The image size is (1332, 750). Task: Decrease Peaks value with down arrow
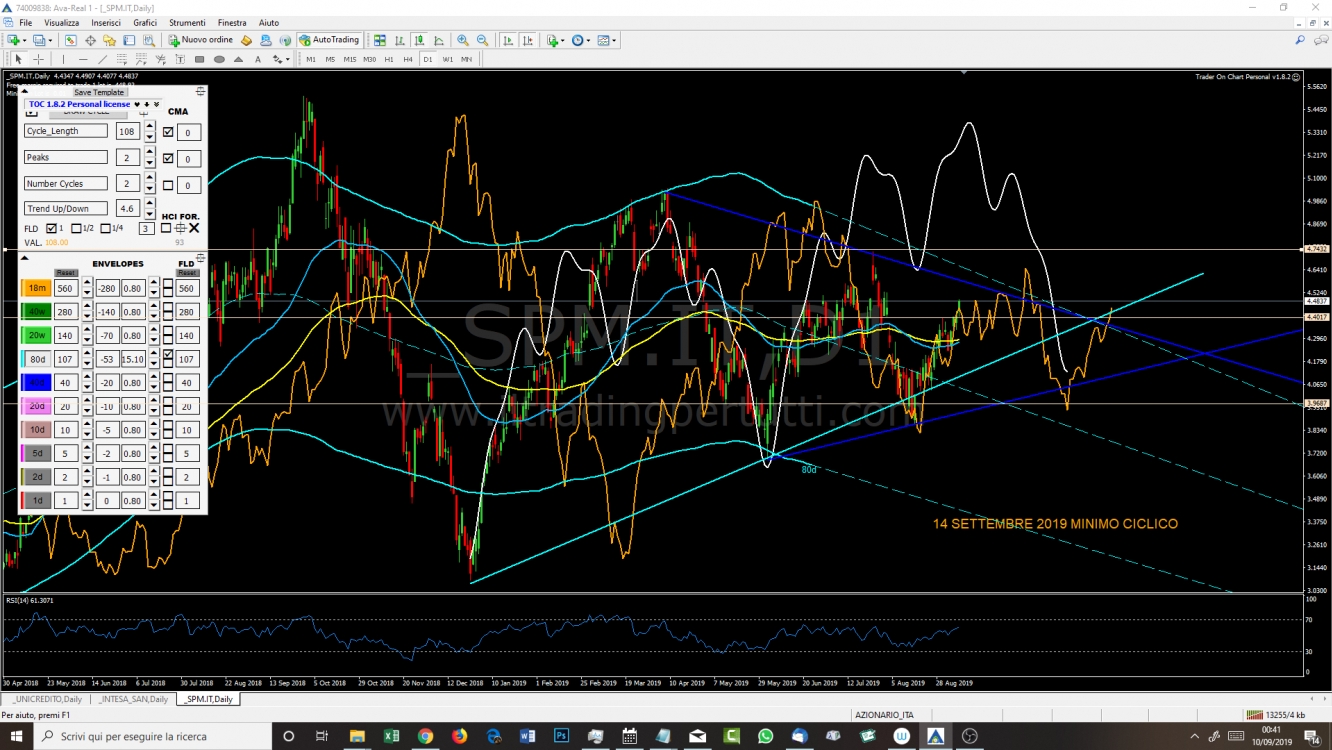pyautogui.click(x=150, y=162)
